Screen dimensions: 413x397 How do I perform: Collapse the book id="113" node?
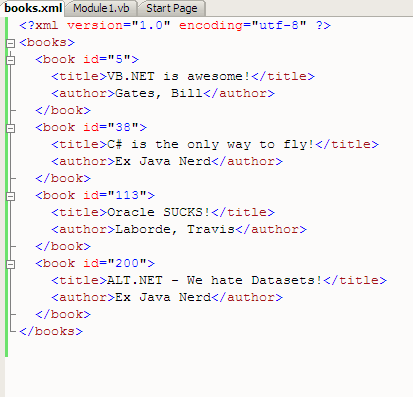11,196
